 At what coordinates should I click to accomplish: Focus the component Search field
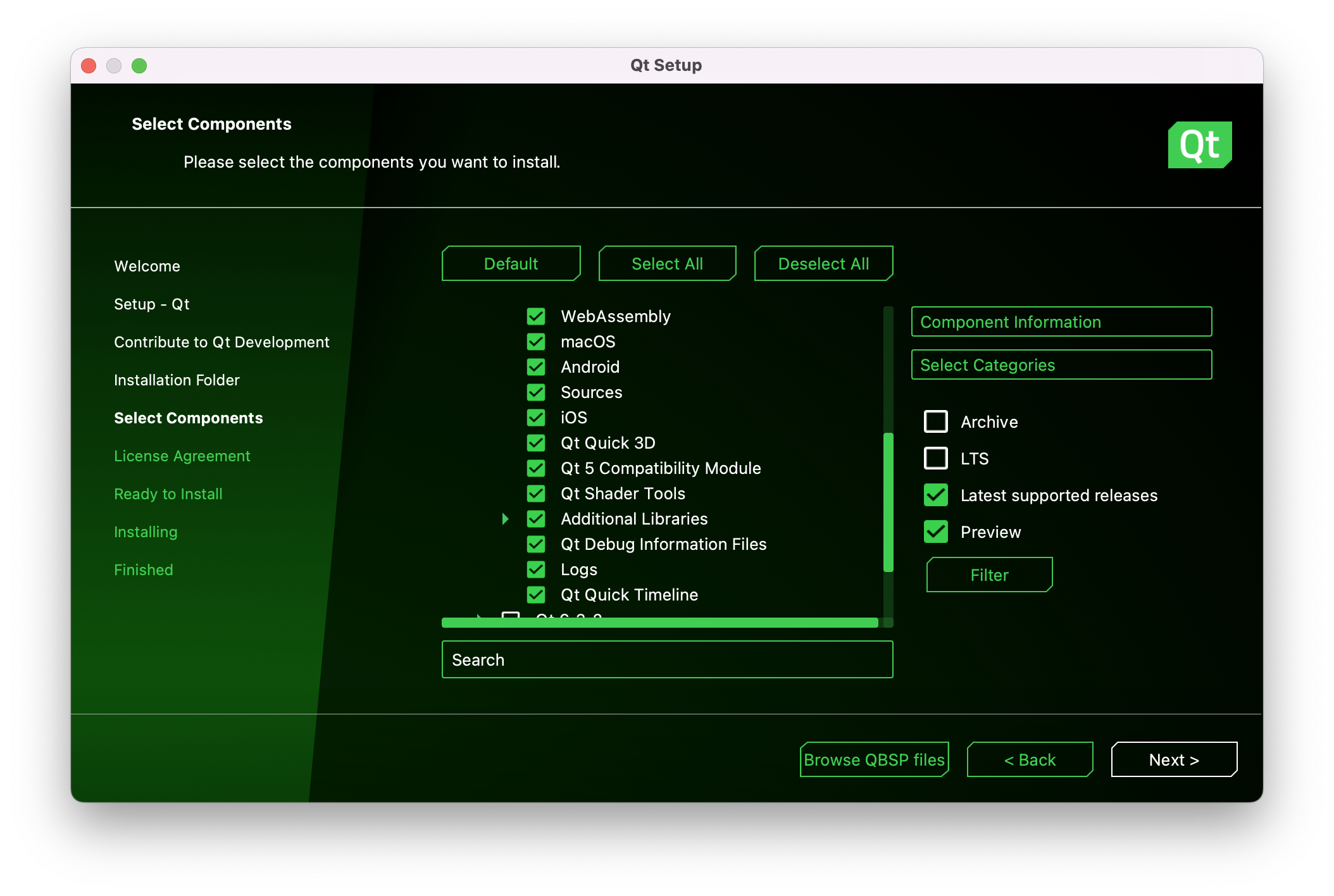pyautogui.click(x=667, y=660)
